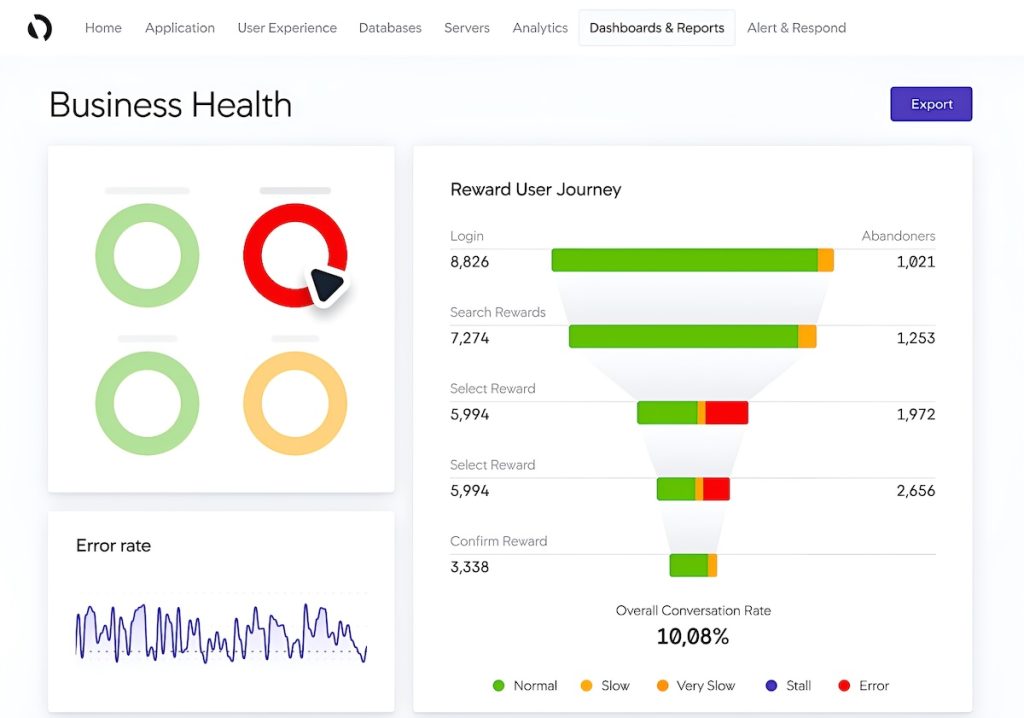
Task: Click the AppDynamics logo icon
Action: pyautogui.click(x=40, y=27)
